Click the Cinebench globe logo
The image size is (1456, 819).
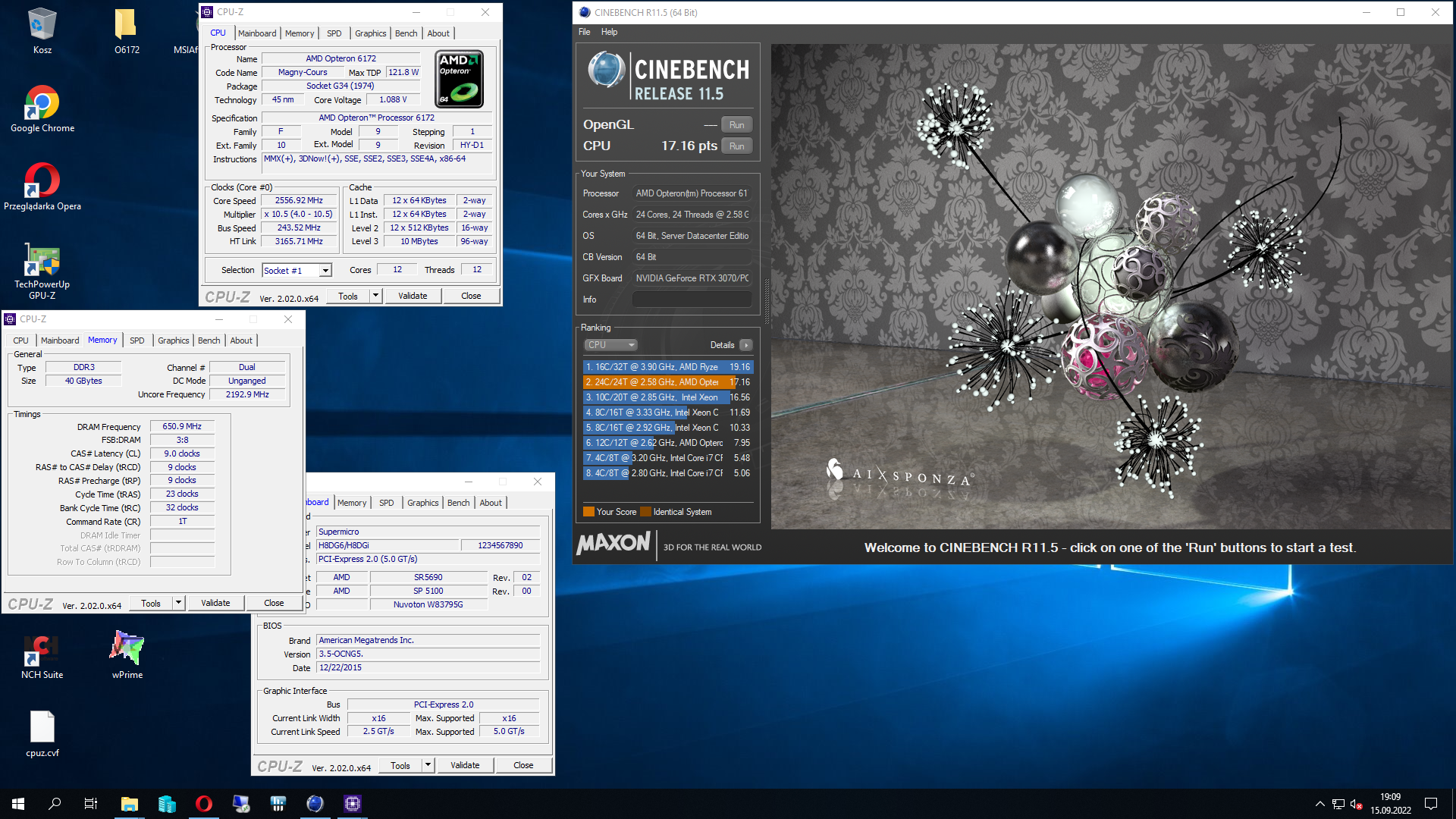tap(606, 71)
